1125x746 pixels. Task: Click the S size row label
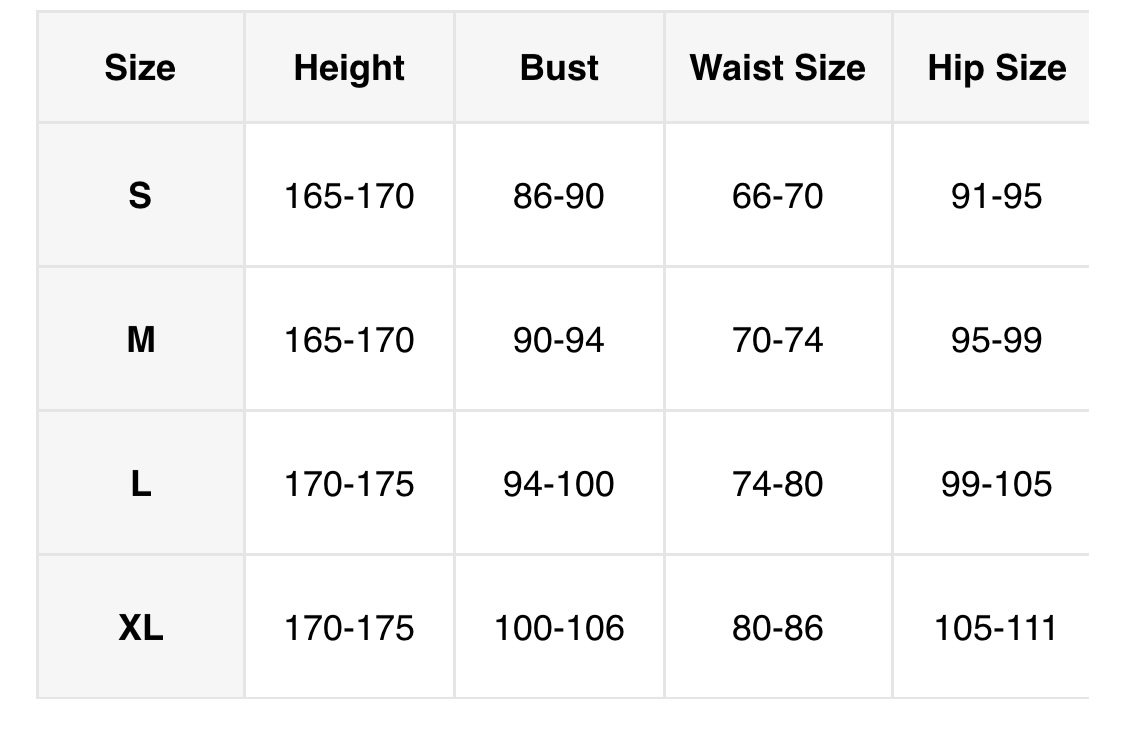pyautogui.click(x=140, y=195)
